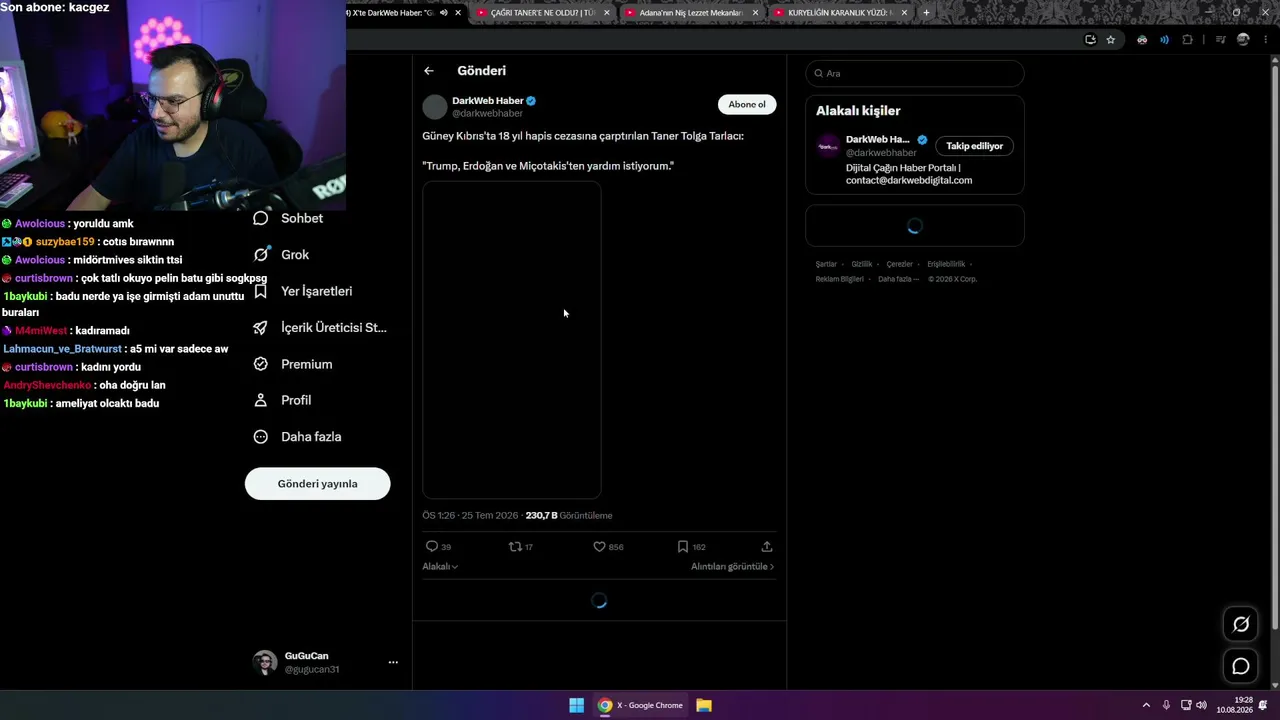Open Chrome profile avatar in toolbar

[1243, 40]
